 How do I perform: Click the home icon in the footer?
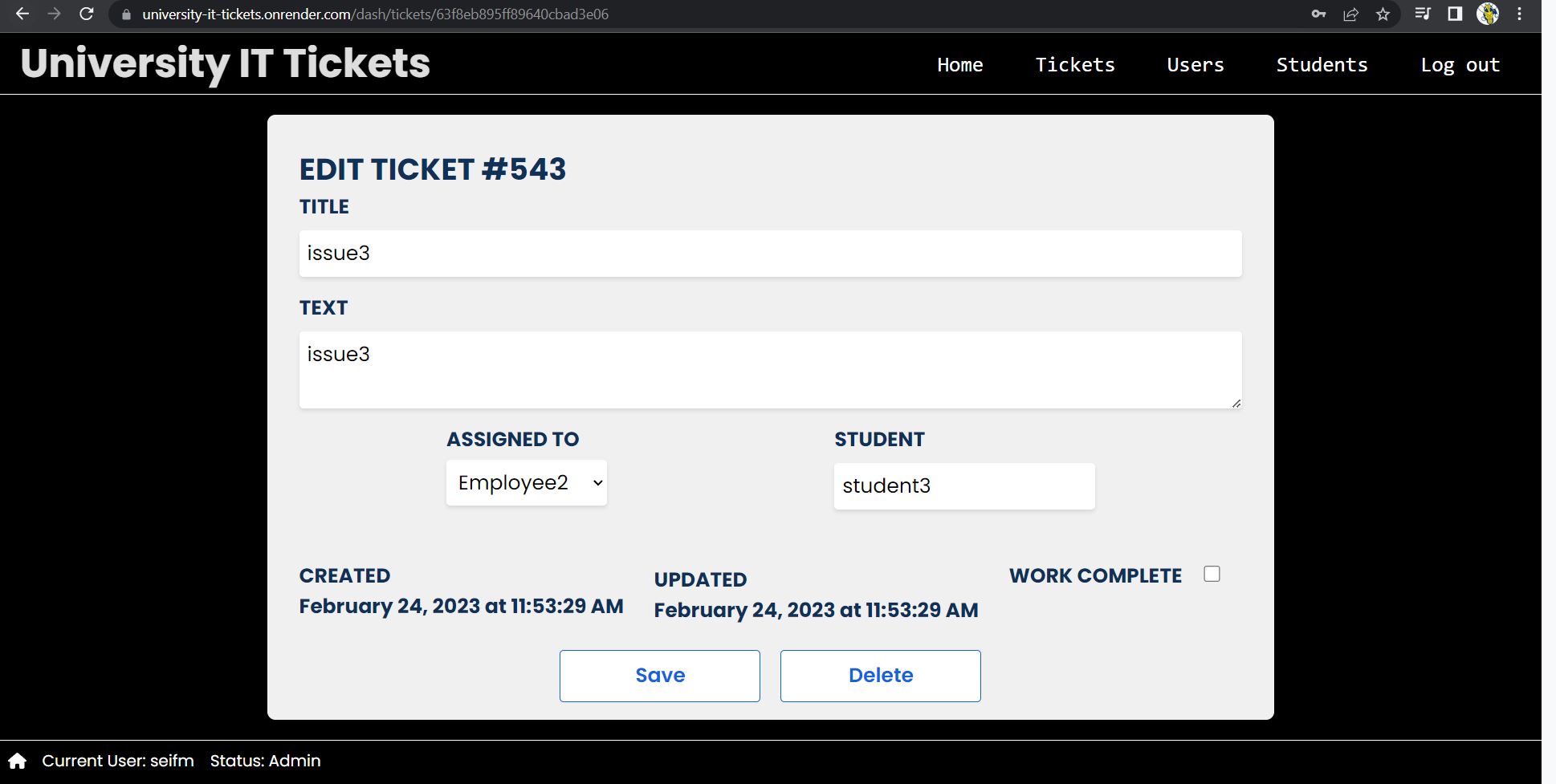[x=17, y=760]
